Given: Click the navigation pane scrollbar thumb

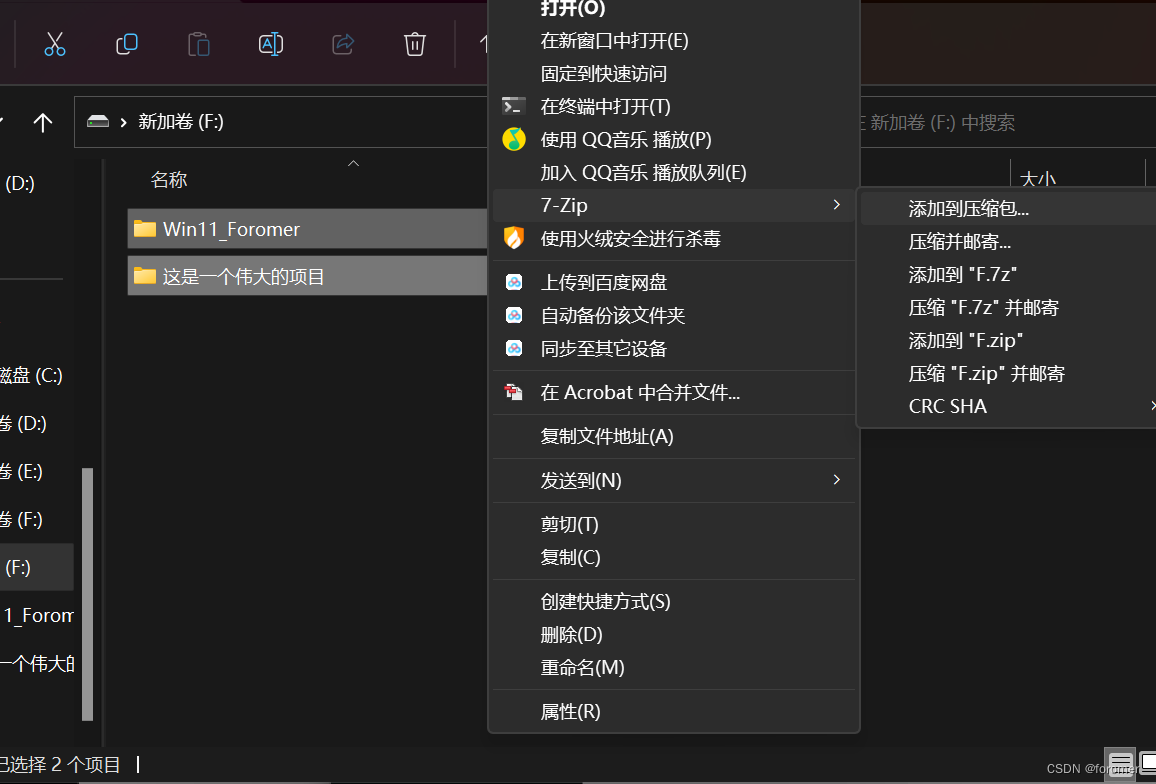Looking at the screenshot, I should pos(88,594).
